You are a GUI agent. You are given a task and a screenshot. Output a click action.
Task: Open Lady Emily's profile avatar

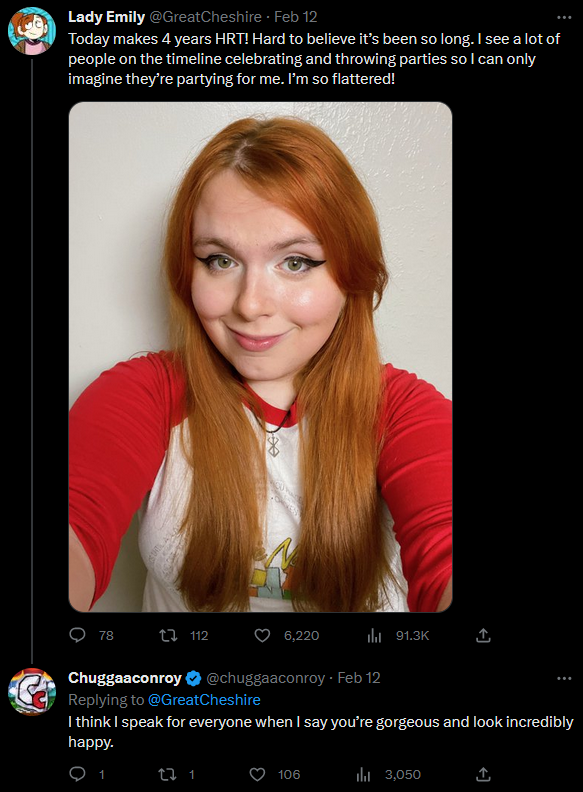[31, 31]
